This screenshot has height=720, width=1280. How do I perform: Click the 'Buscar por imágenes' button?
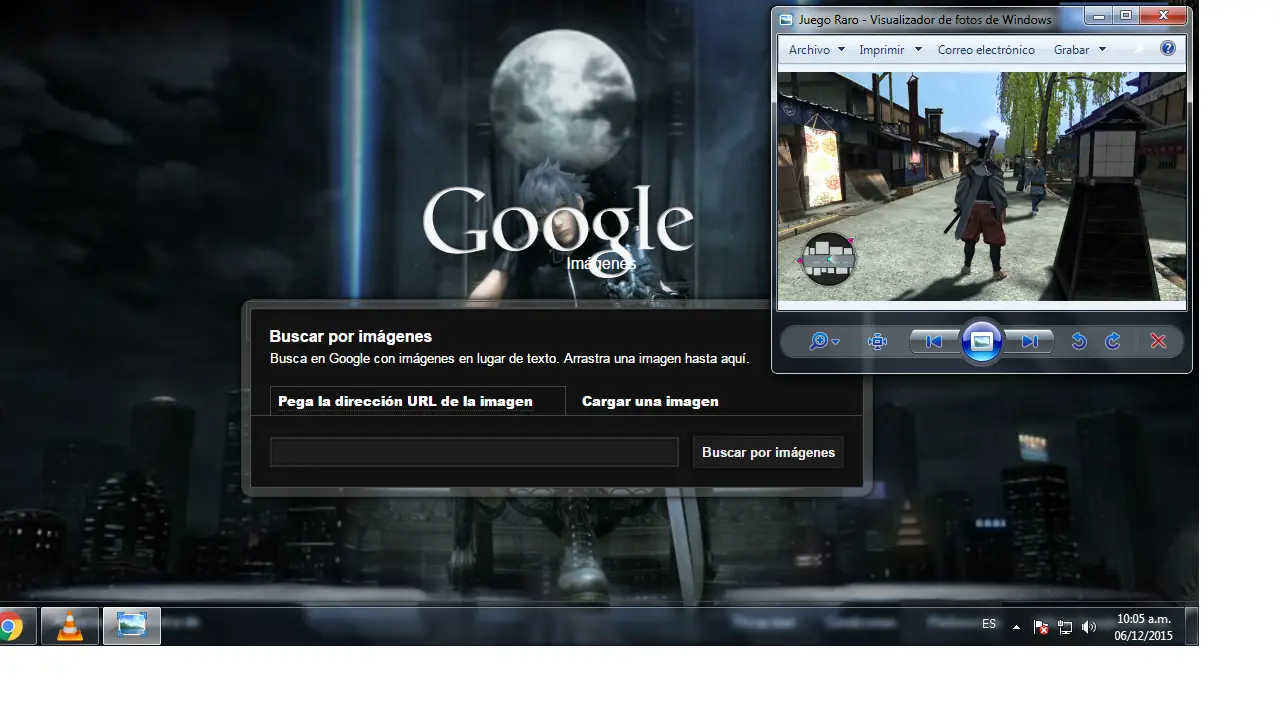pyautogui.click(x=768, y=452)
